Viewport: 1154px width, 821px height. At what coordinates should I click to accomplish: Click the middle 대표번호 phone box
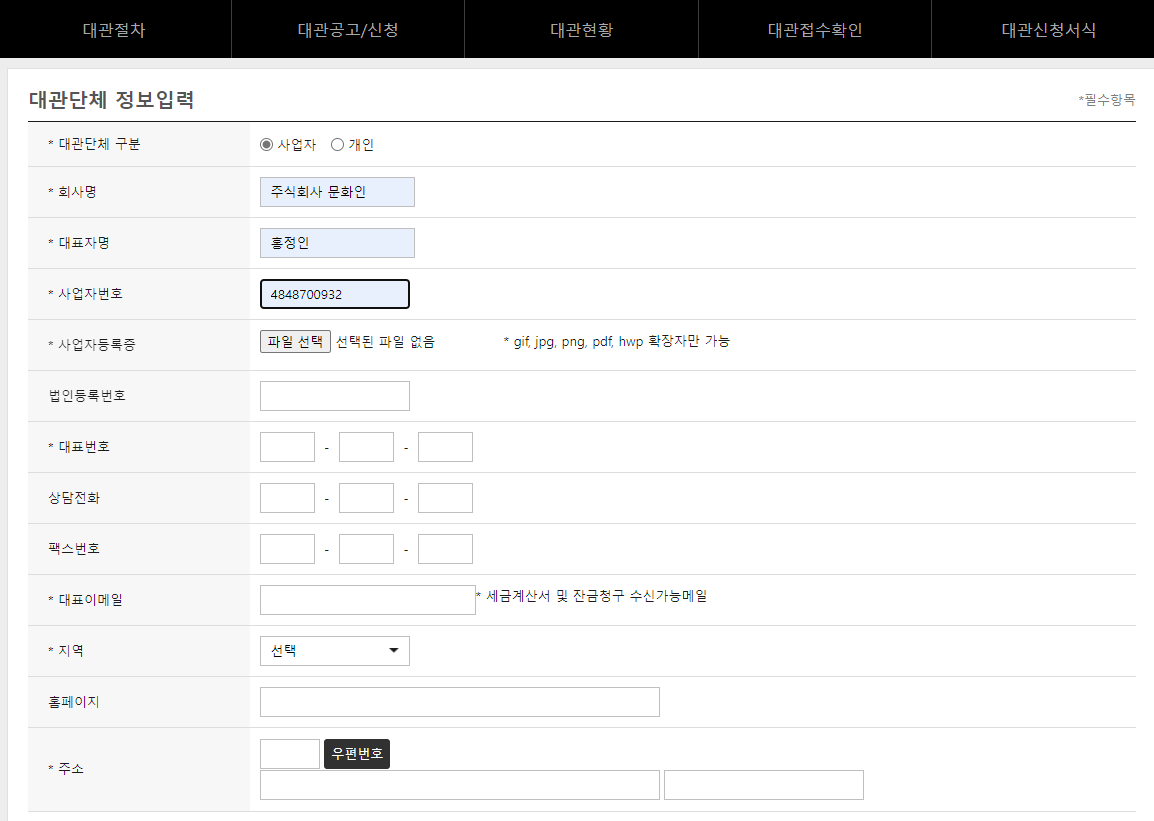(367, 447)
